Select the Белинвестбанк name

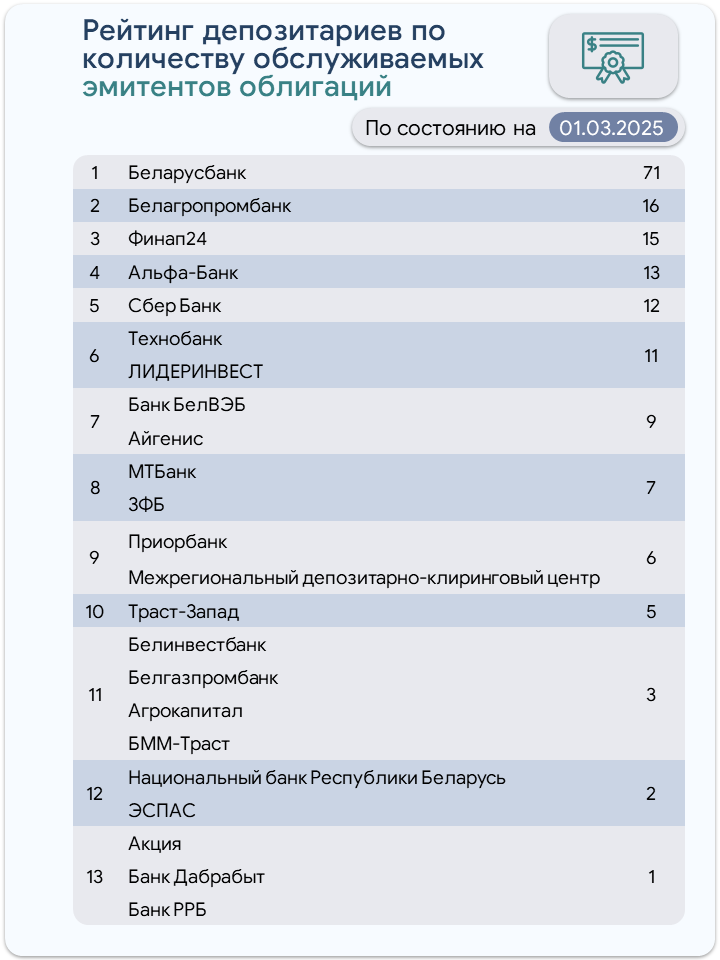click(197, 645)
